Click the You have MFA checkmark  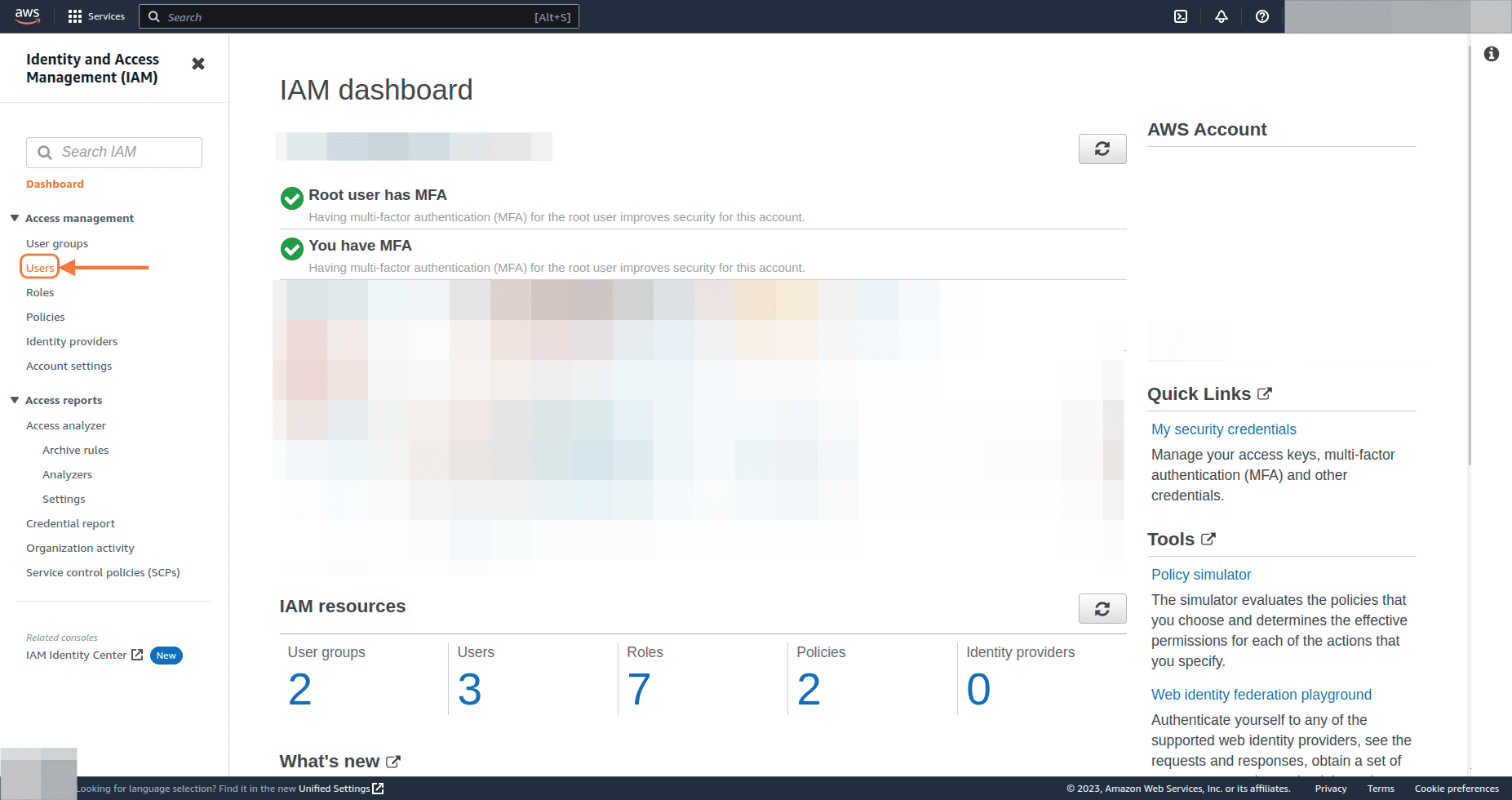pos(292,249)
